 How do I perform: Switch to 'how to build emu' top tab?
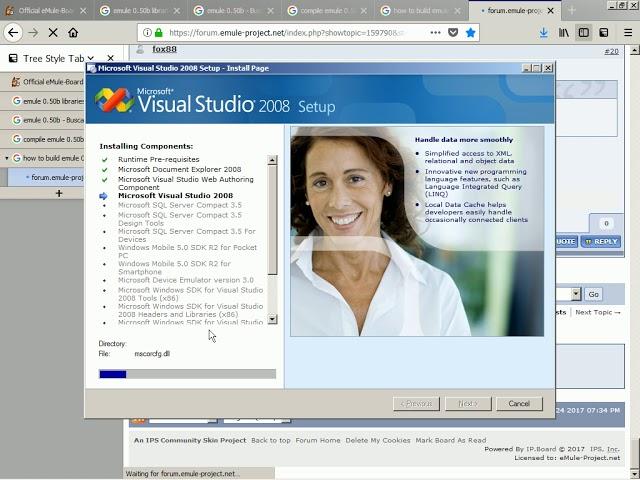(422, 11)
